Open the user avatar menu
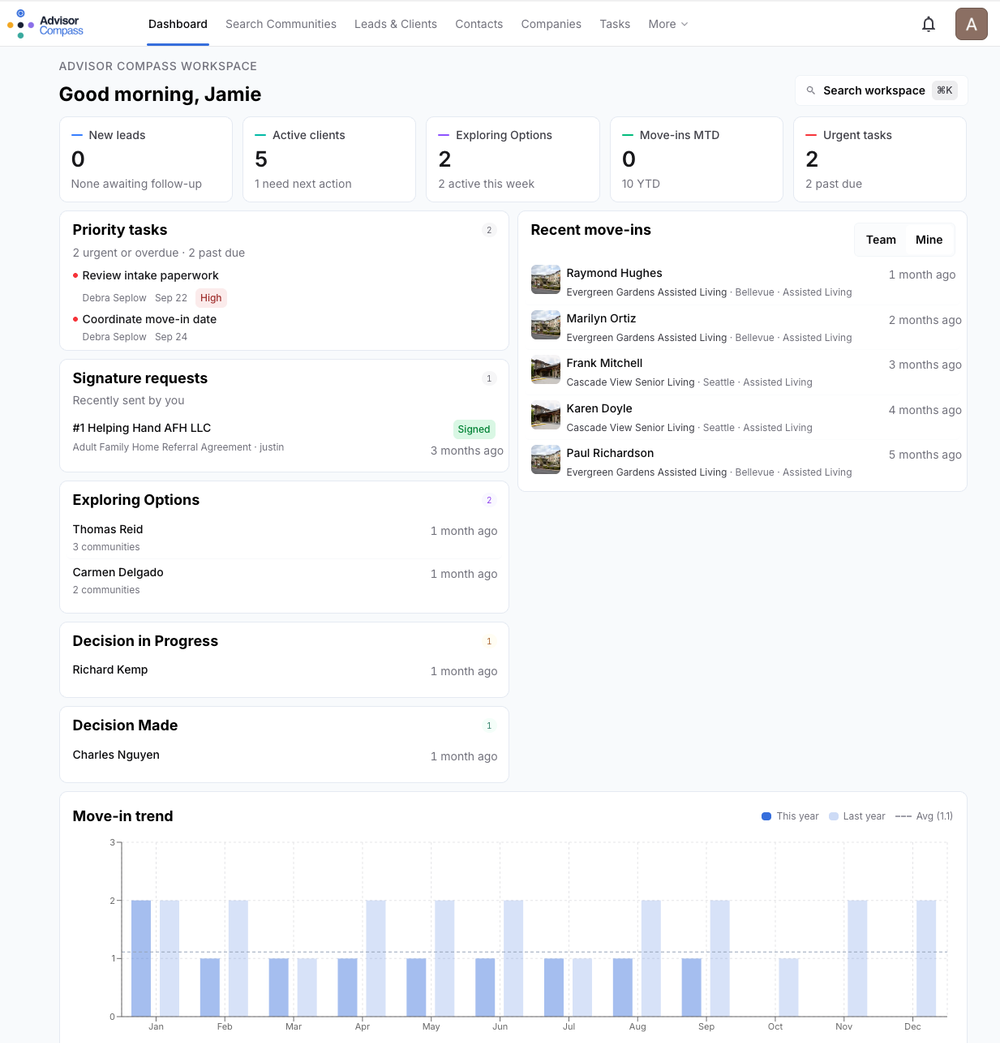Image resolution: width=1000 pixels, height=1043 pixels. pos(971,24)
